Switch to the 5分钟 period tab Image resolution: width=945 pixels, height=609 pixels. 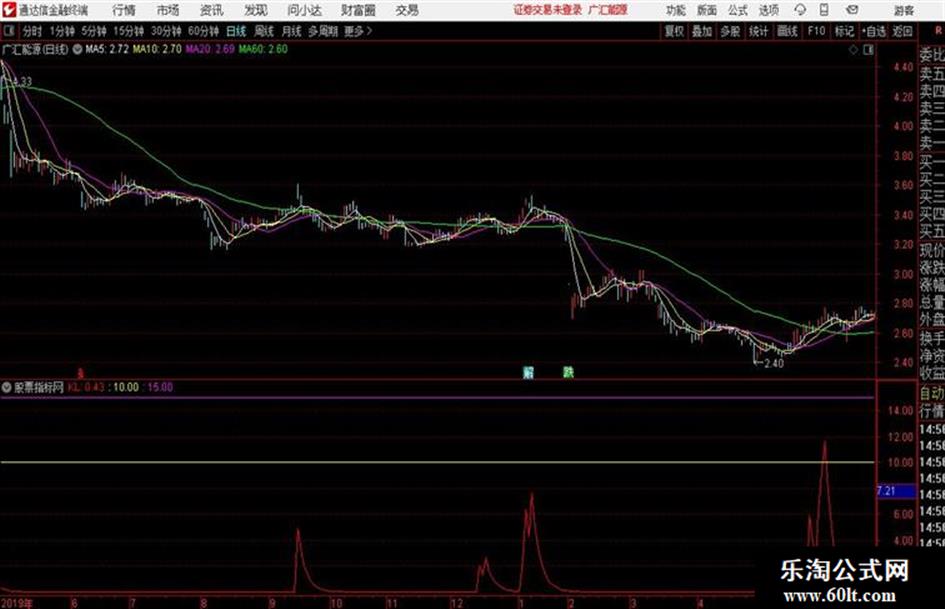pyautogui.click(x=93, y=31)
